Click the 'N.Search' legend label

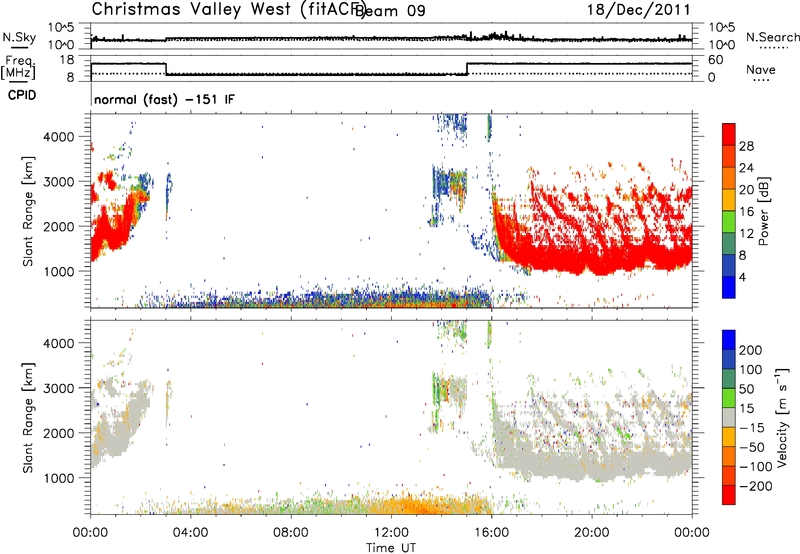tap(772, 37)
